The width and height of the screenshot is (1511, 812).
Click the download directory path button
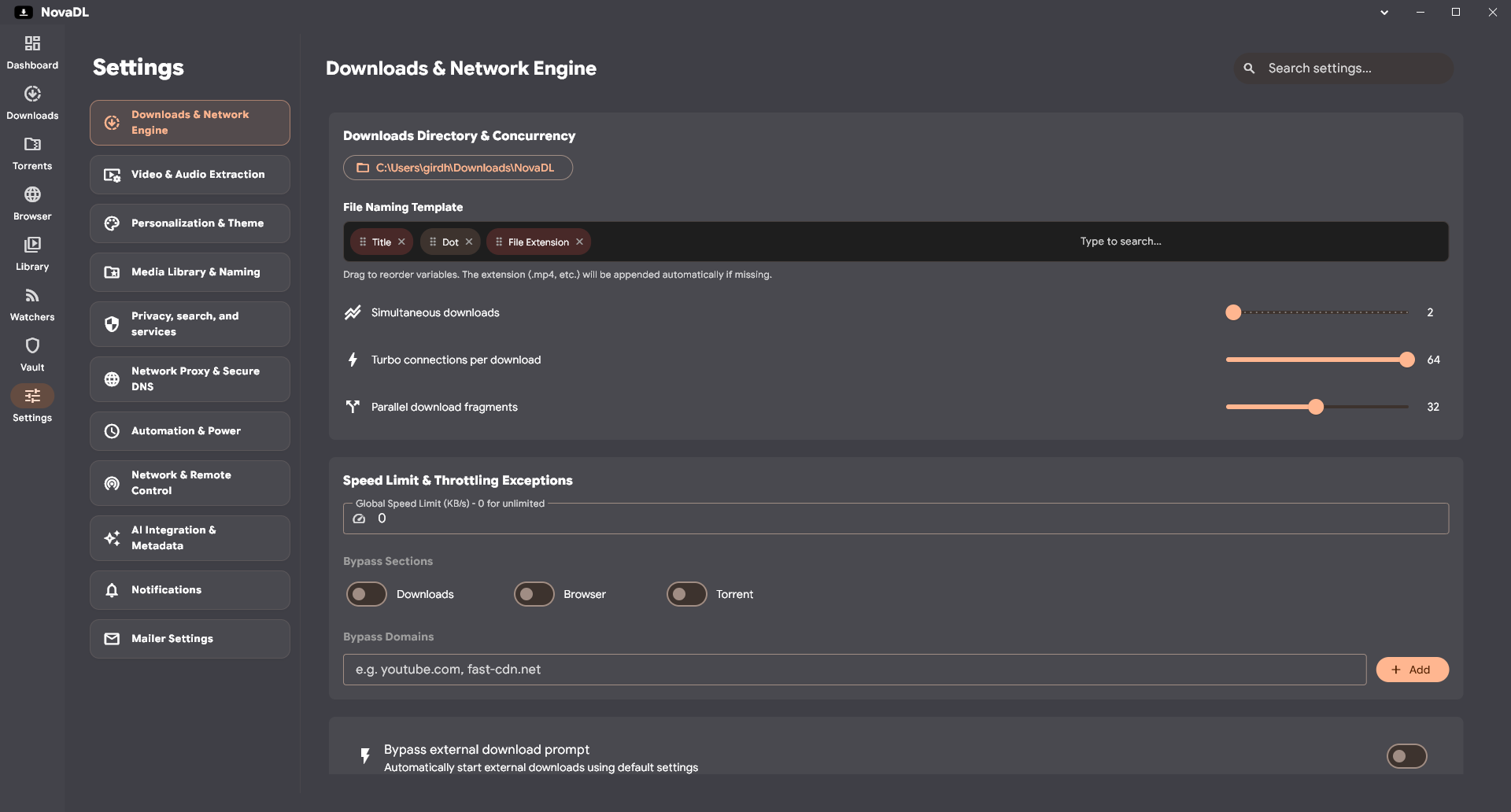(x=458, y=168)
